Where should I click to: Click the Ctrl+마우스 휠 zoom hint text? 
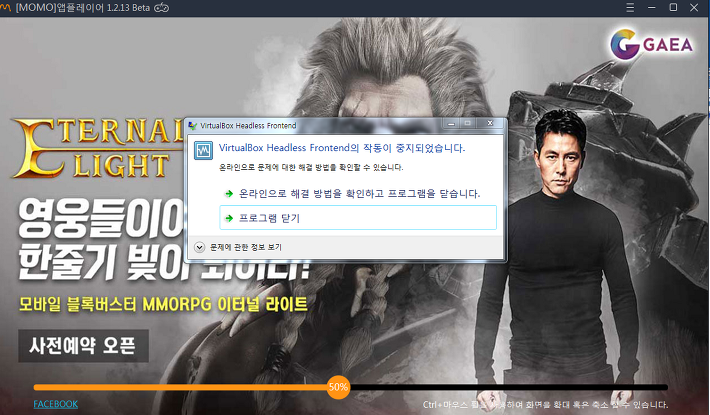coord(545,405)
